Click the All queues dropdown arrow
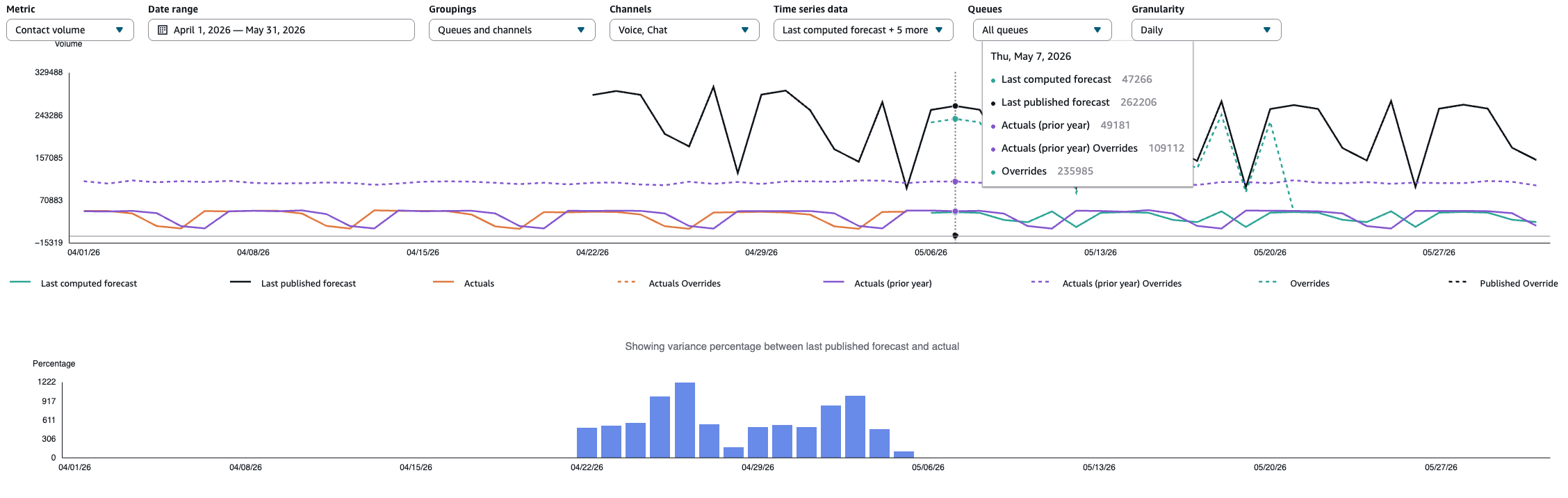 tap(1097, 30)
